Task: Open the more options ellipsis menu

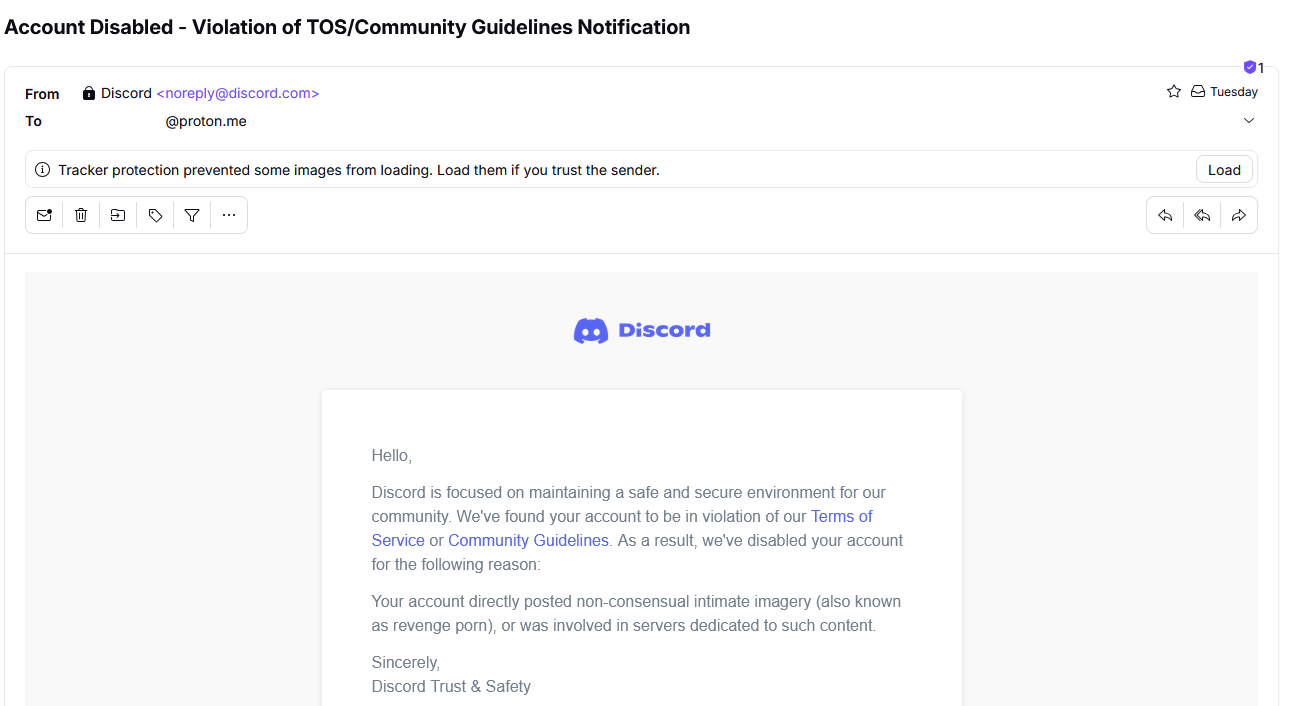Action: 229,215
